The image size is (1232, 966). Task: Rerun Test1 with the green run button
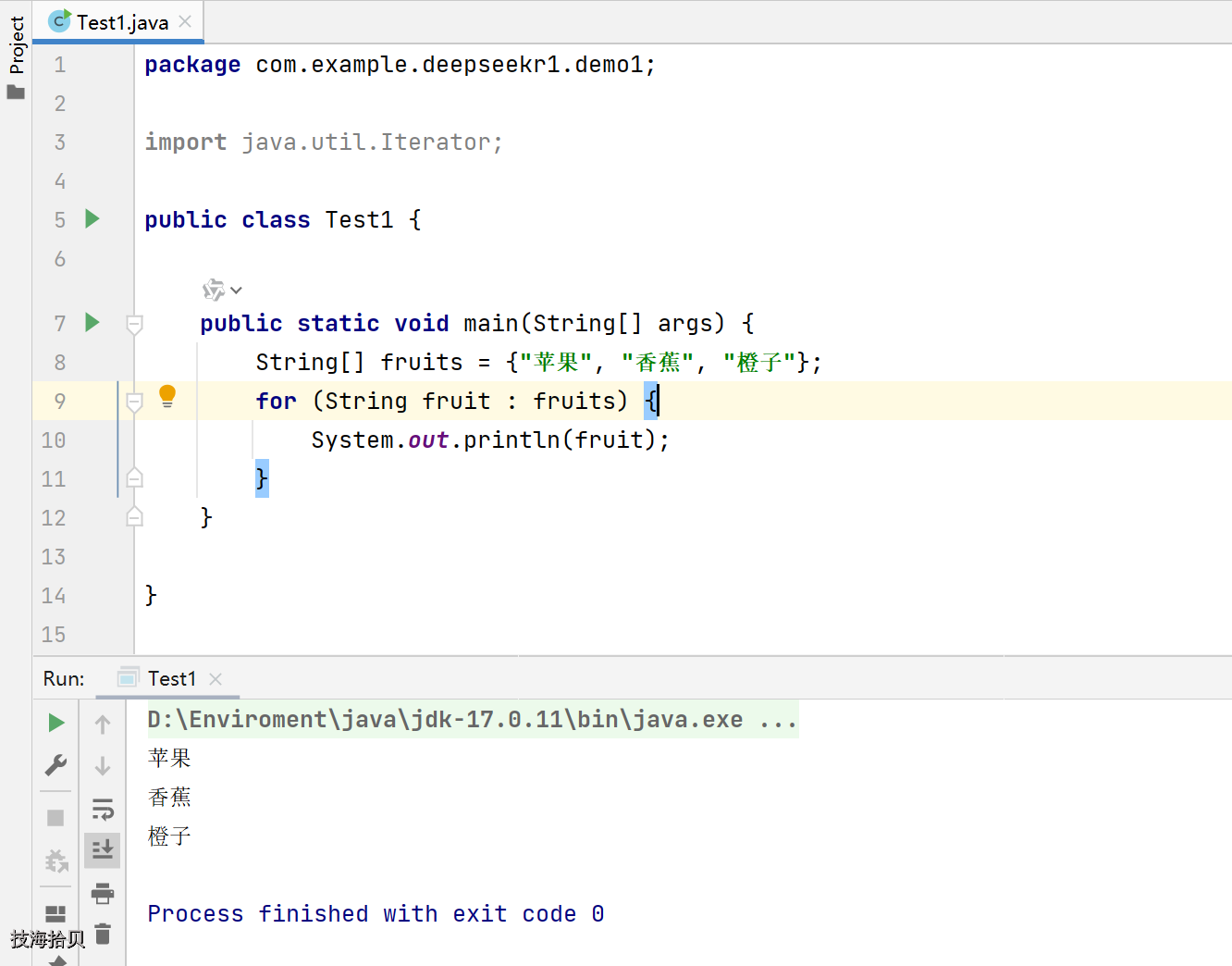pyautogui.click(x=56, y=723)
